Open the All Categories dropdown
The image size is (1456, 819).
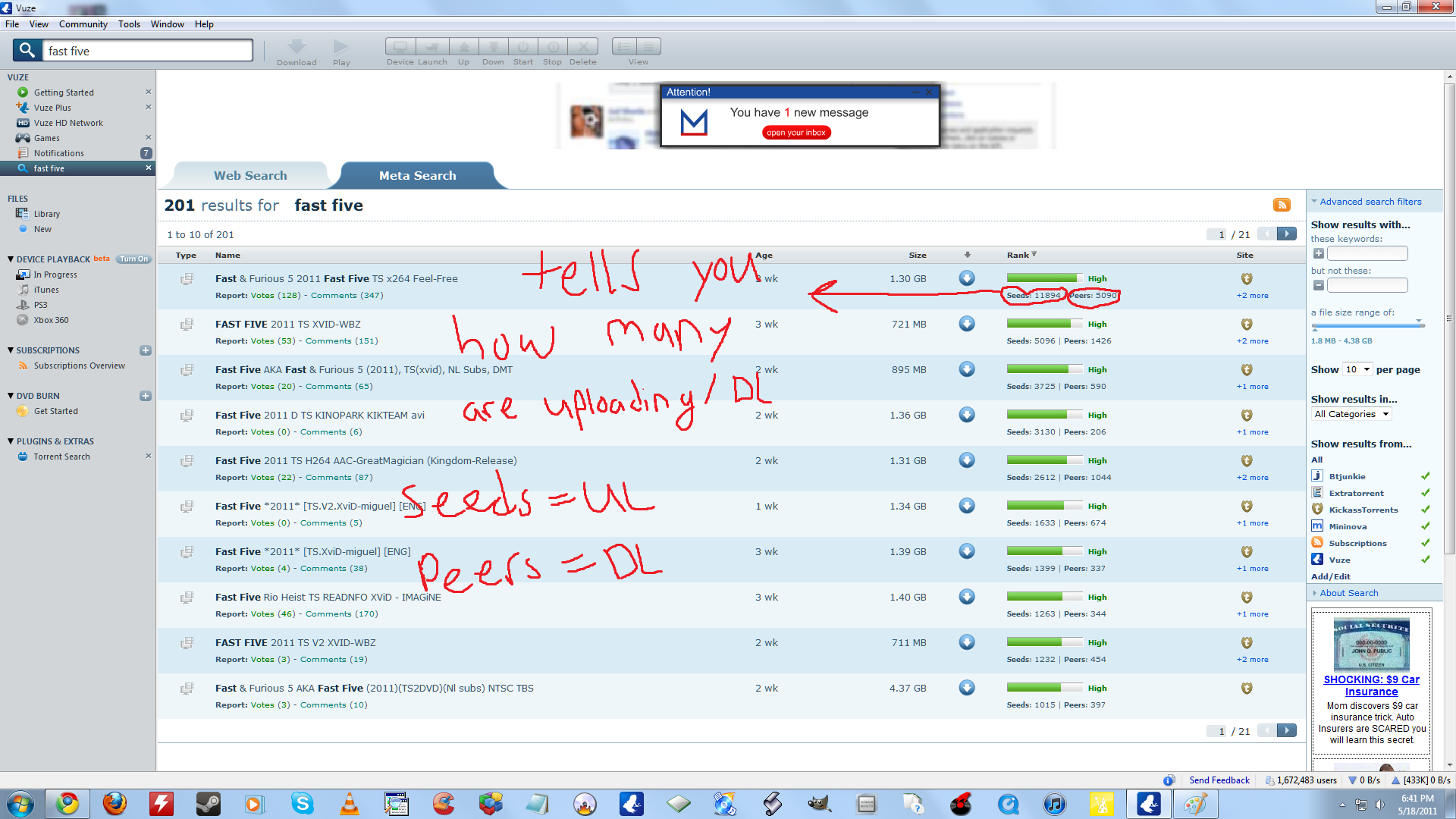(x=1351, y=414)
